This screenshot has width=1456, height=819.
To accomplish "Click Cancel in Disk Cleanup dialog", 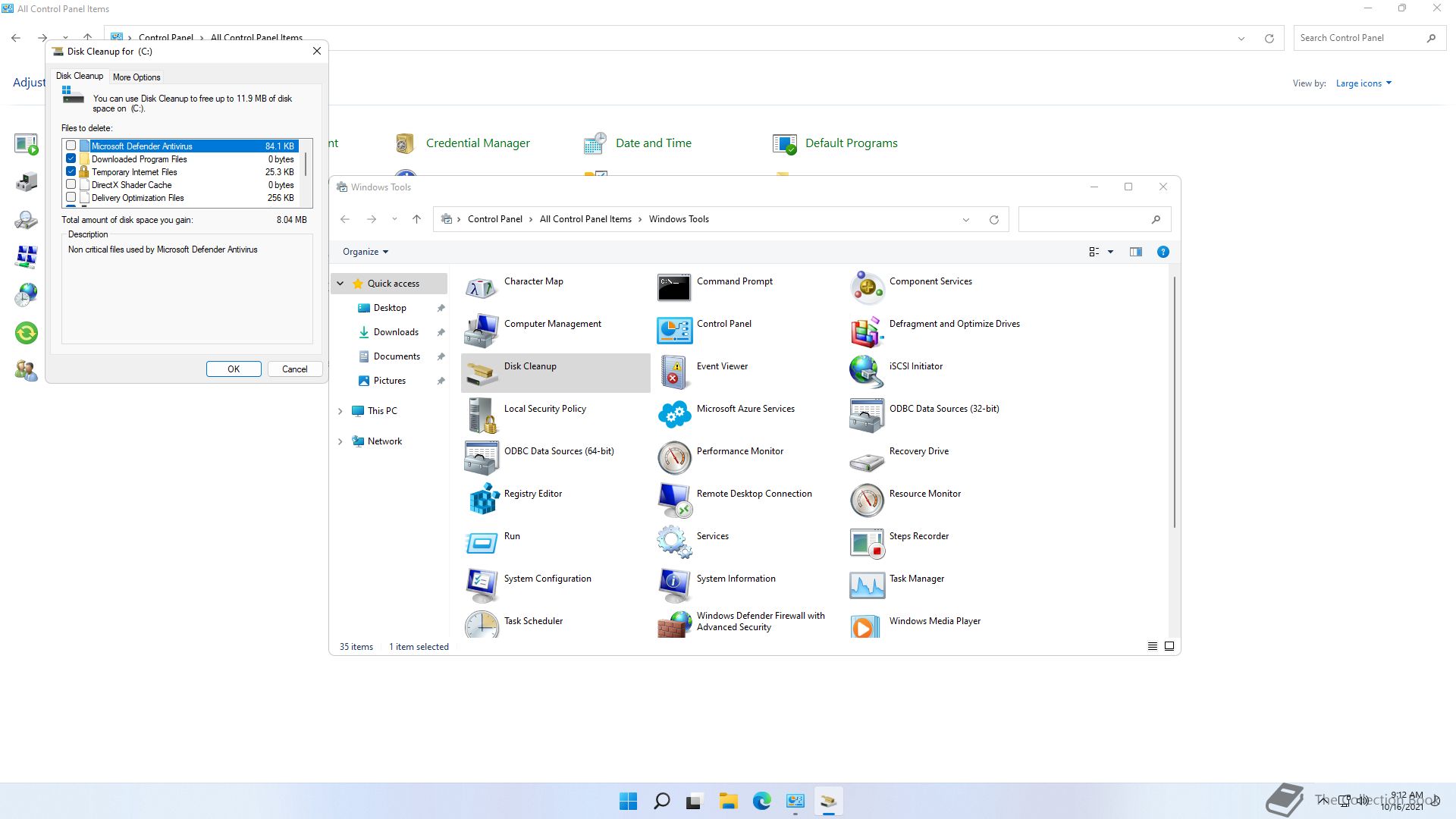I will click(294, 369).
